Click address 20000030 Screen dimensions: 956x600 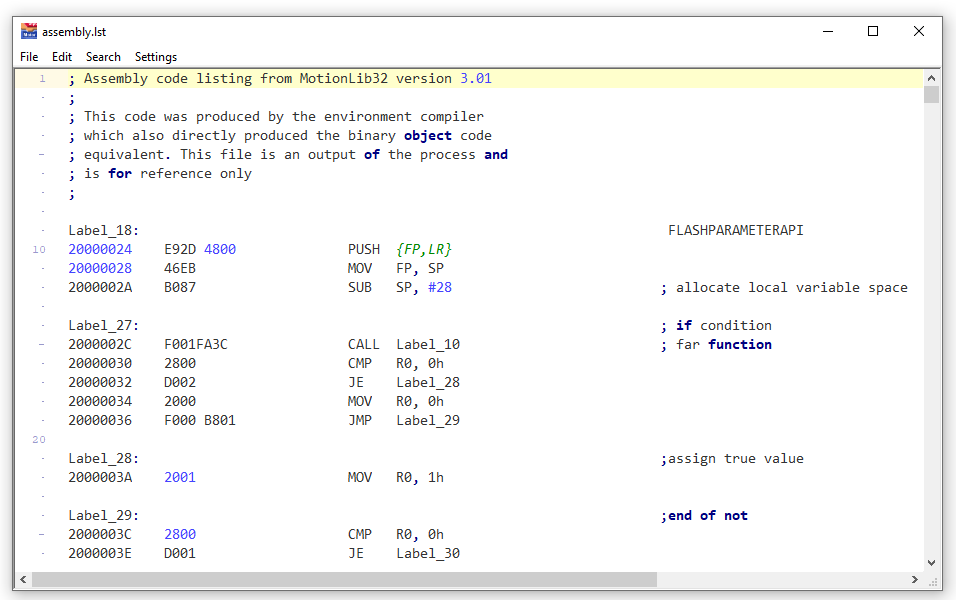[x=100, y=363]
